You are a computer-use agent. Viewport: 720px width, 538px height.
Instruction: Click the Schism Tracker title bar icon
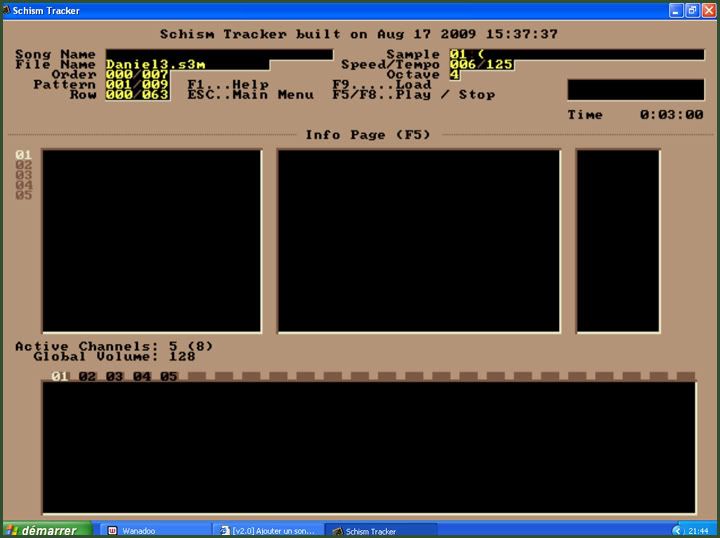6,10
